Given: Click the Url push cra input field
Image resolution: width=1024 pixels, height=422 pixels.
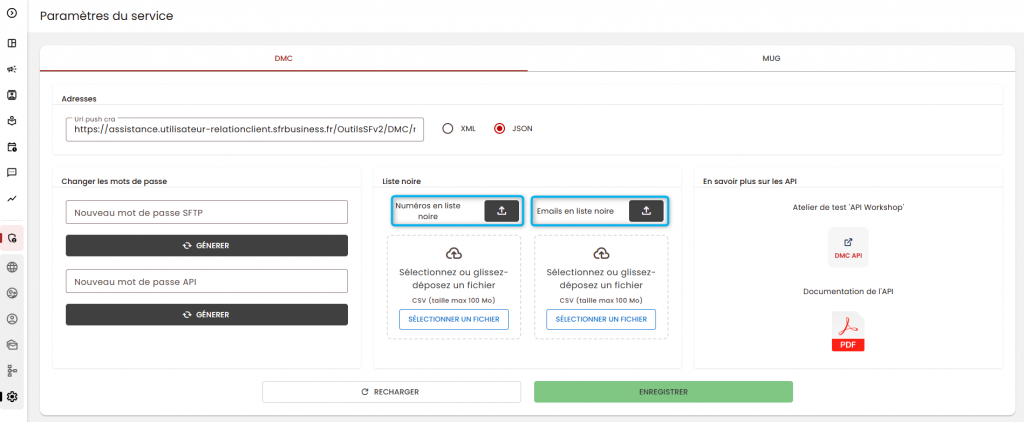Looking at the screenshot, I should [x=245, y=129].
